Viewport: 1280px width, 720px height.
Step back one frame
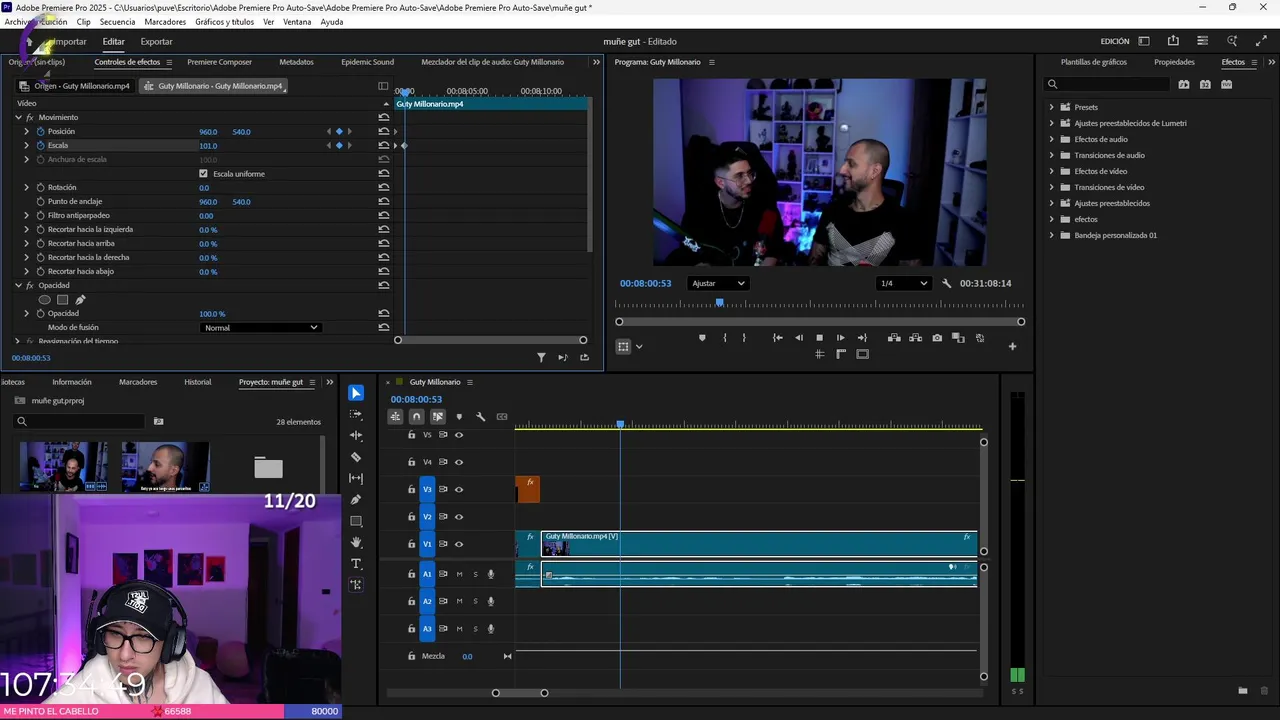tap(798, 338)
